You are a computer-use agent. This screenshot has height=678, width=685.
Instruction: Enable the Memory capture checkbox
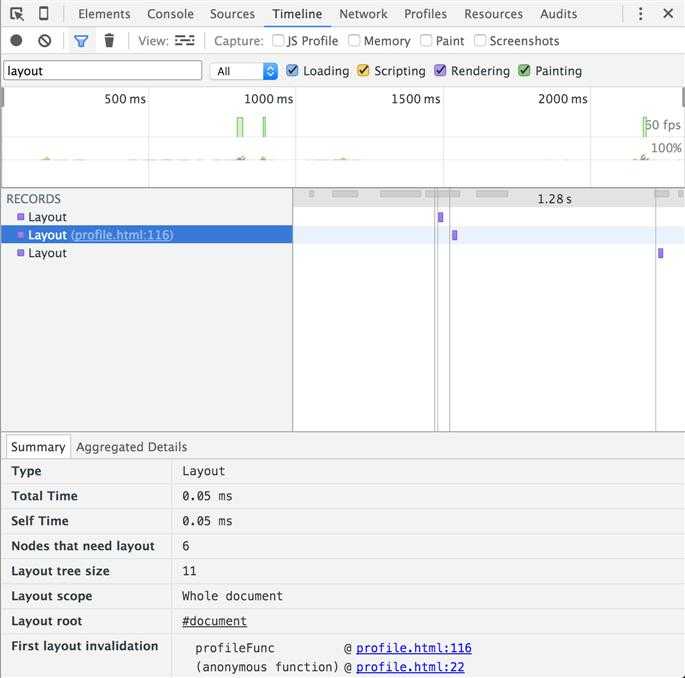354,41
